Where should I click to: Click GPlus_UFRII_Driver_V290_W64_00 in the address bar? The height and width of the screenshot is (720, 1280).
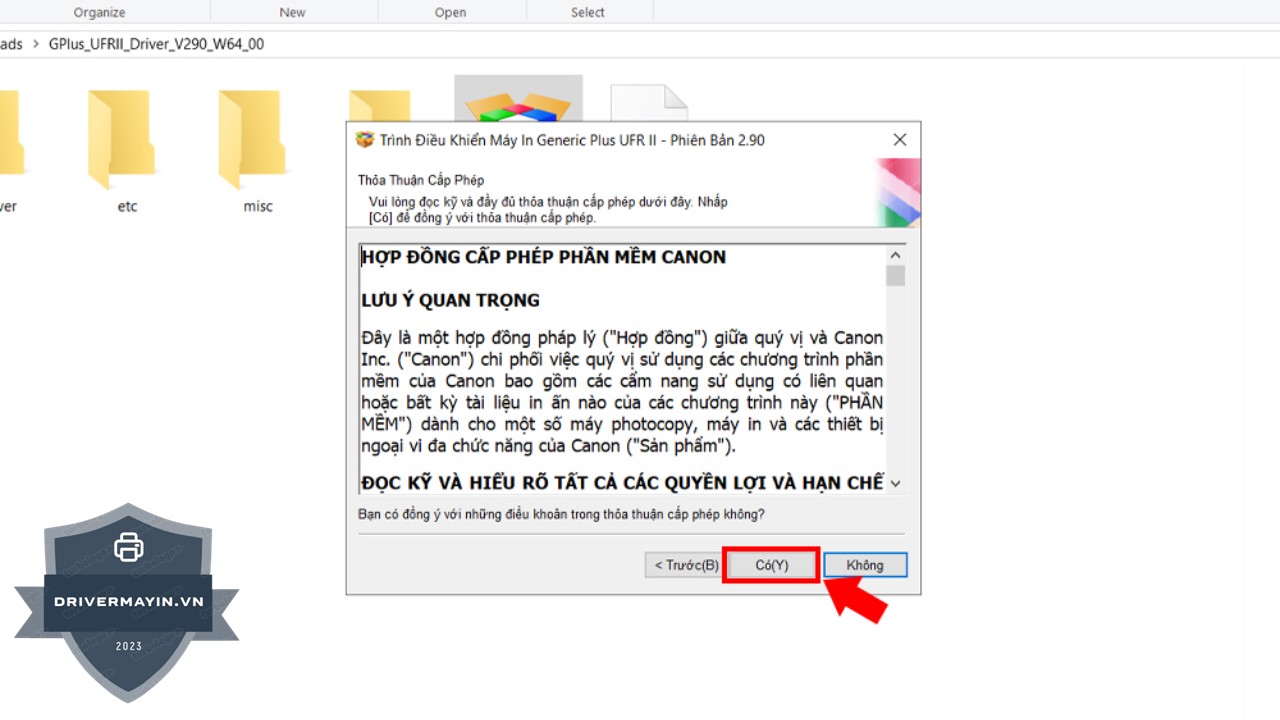[156, 45]
